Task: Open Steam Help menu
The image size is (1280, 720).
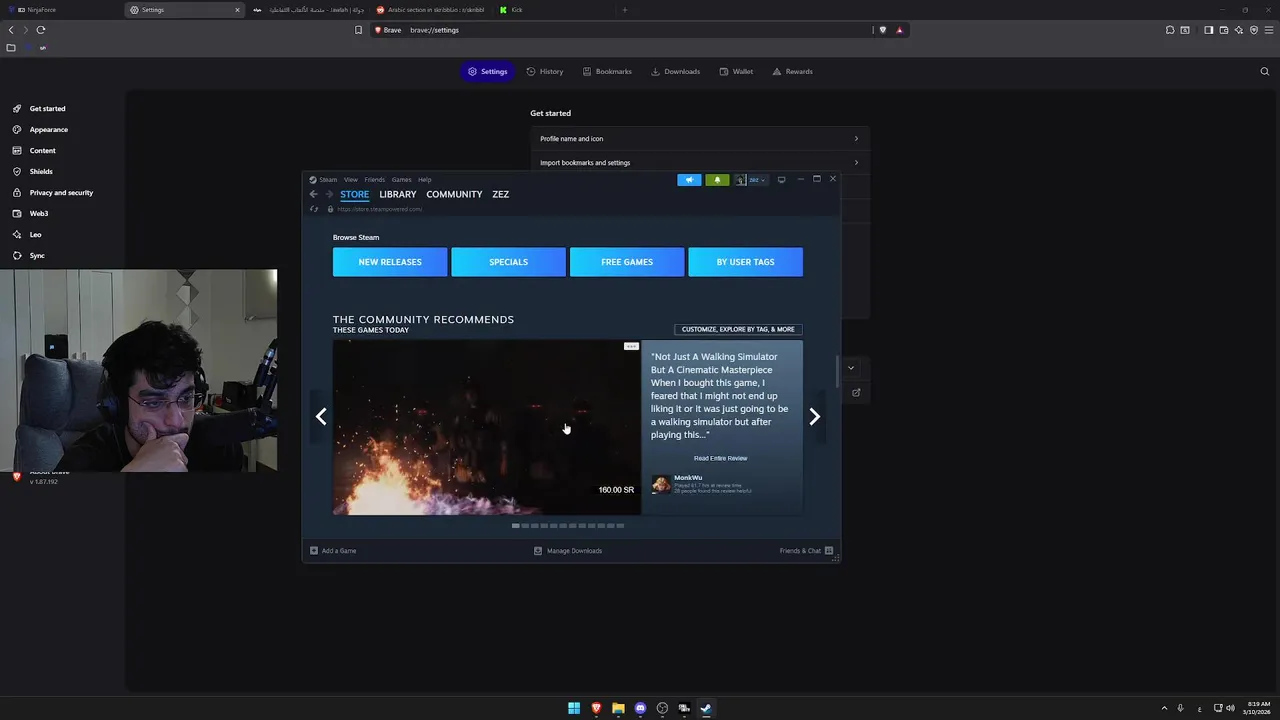Action: pos(425,180)
